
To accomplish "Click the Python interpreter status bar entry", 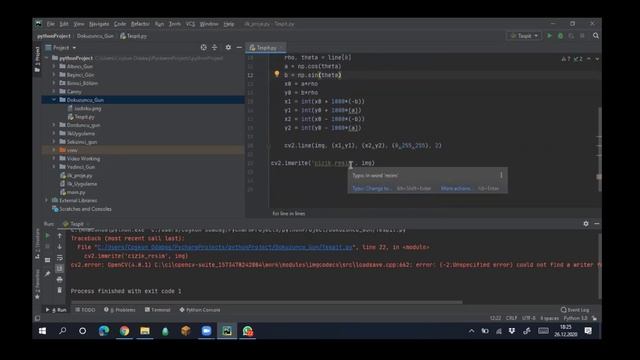I will (576, 318).
